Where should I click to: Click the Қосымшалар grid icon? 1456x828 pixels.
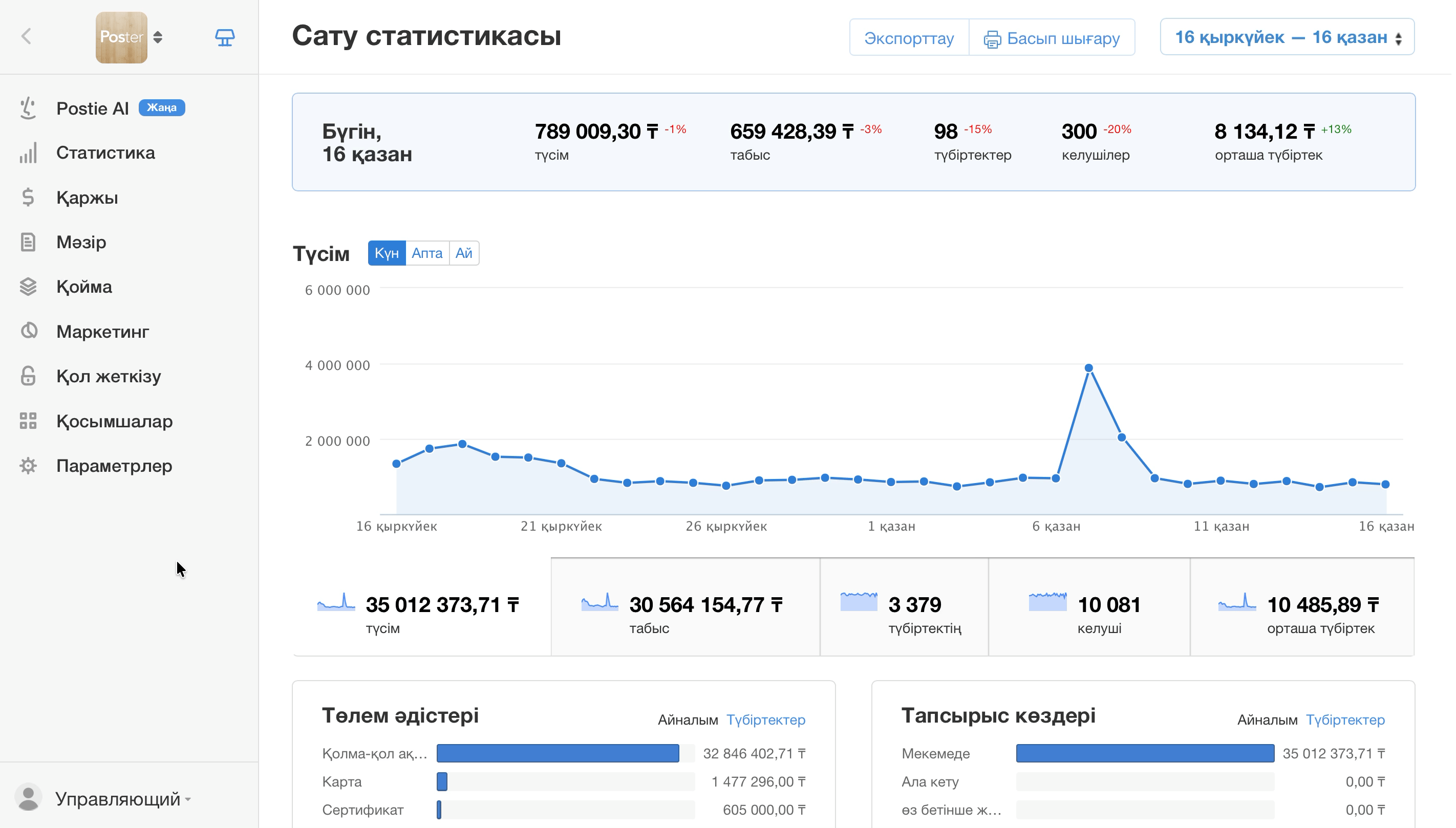click(28, 421)
